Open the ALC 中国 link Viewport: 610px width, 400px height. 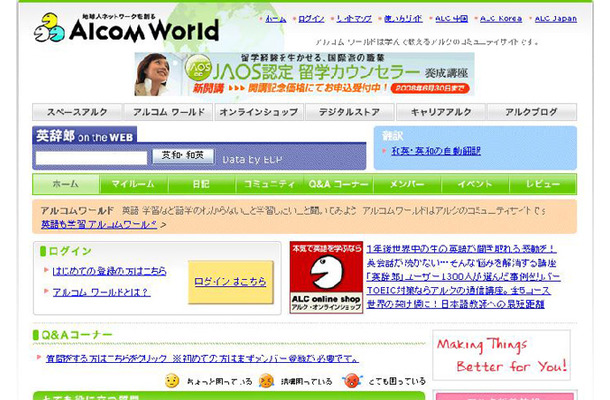pos(451,19)
